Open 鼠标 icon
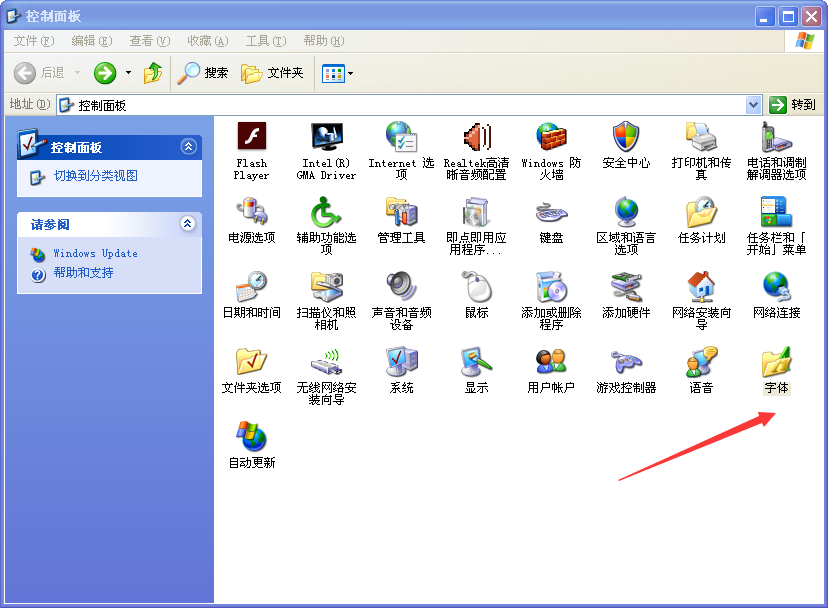 (476, 286)
